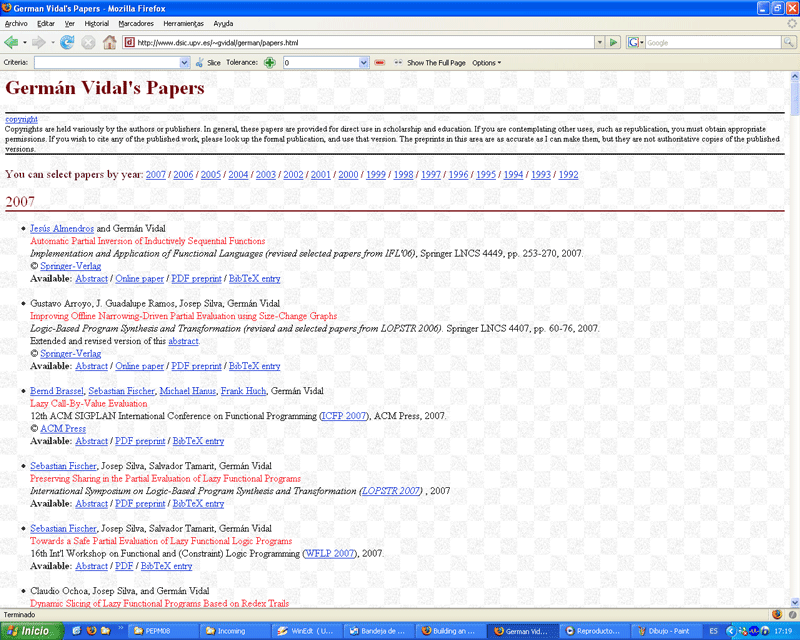This screenshot has height=640, width=800.
Task: Click the Stop loading icon
Action: (x=88, y=42)
